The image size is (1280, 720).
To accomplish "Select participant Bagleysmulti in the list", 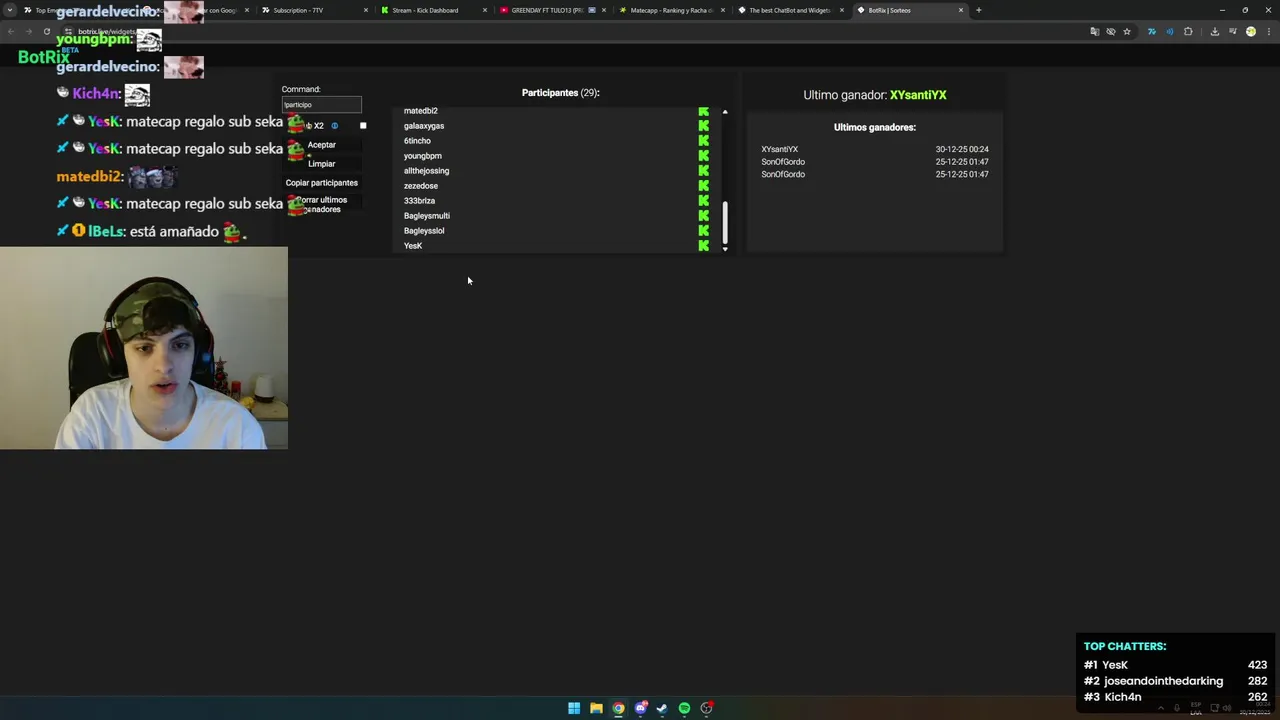I will [x=427, y=216].
